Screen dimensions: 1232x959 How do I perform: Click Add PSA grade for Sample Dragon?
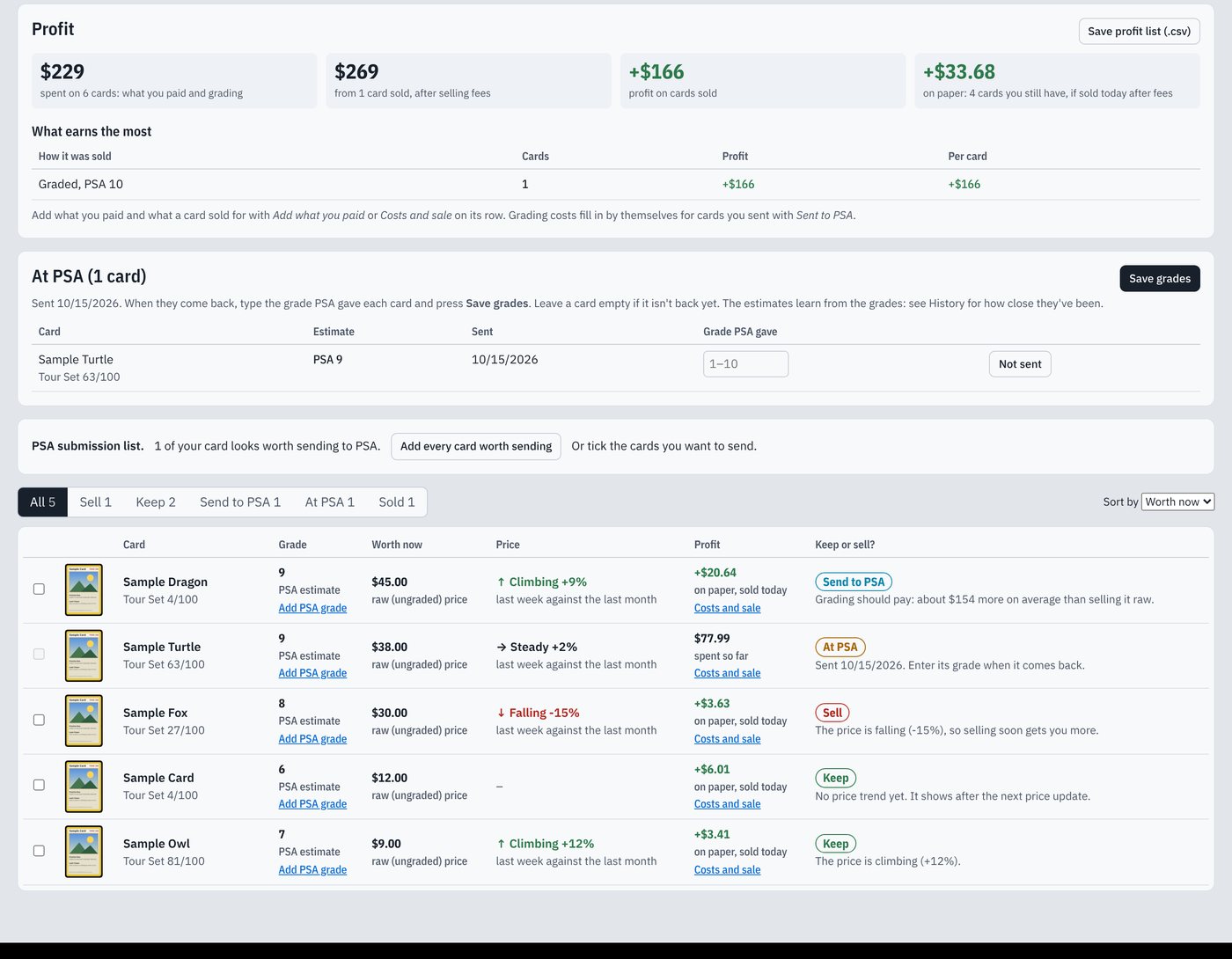312,608
